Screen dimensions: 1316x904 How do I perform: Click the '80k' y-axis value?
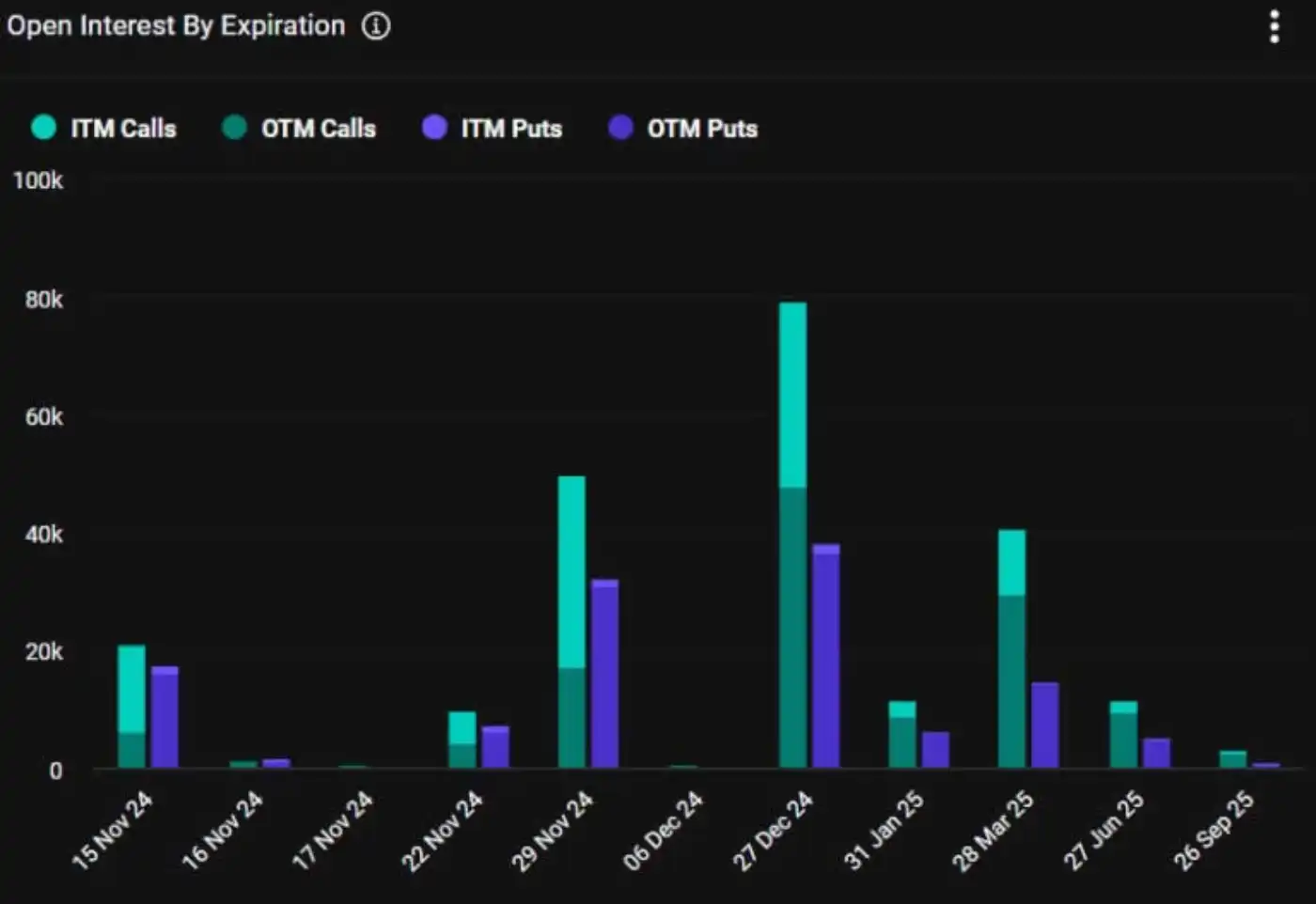44,300
